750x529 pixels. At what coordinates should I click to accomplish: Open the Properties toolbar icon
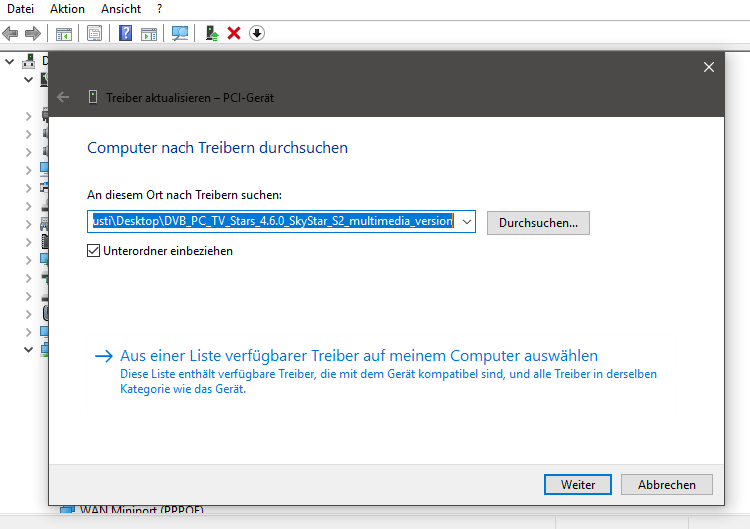(x=94, y=33)
